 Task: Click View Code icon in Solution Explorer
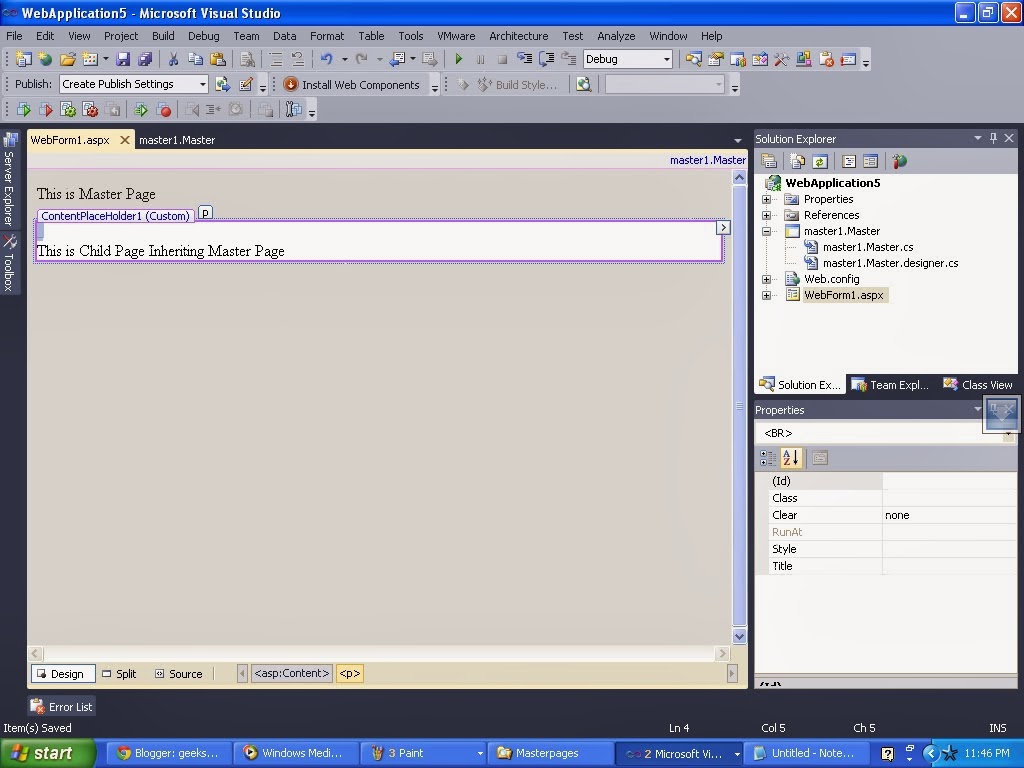pyautogui.click(x=849, y=161)
